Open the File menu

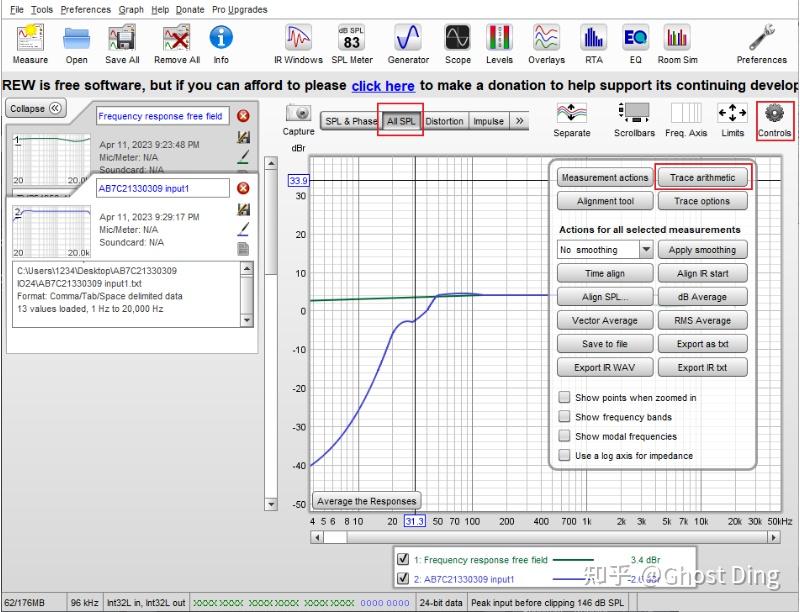(16, 10)
